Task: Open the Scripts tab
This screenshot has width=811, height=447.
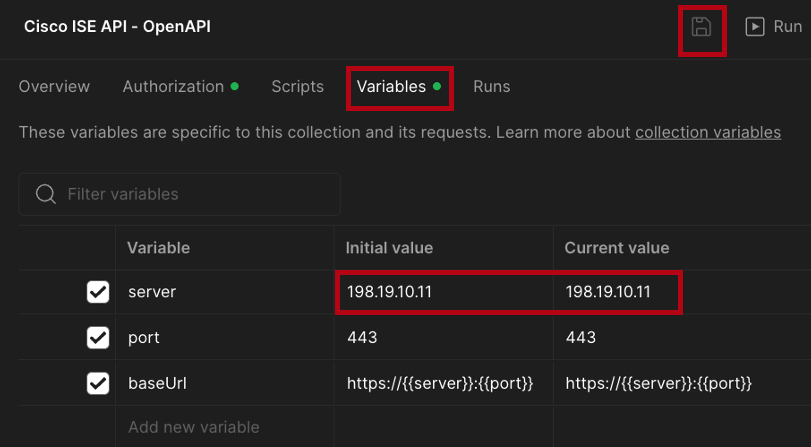Action: (x=297, y=86)
